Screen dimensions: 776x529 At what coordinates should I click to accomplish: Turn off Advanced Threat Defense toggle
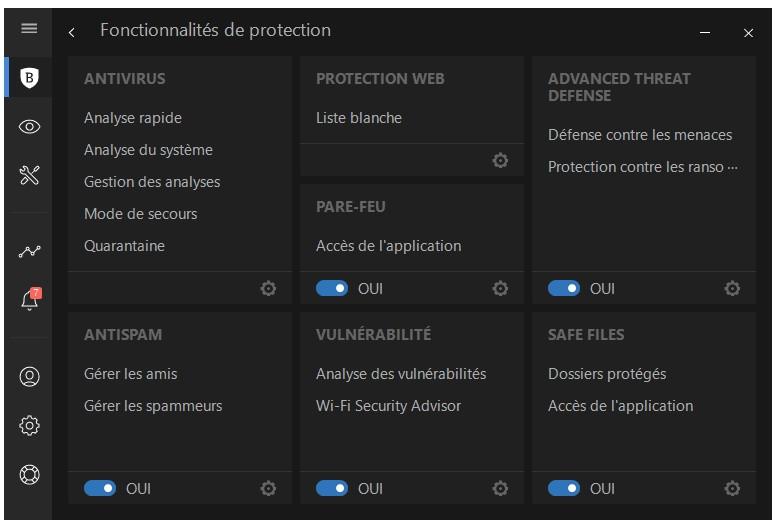pos(564,288)
